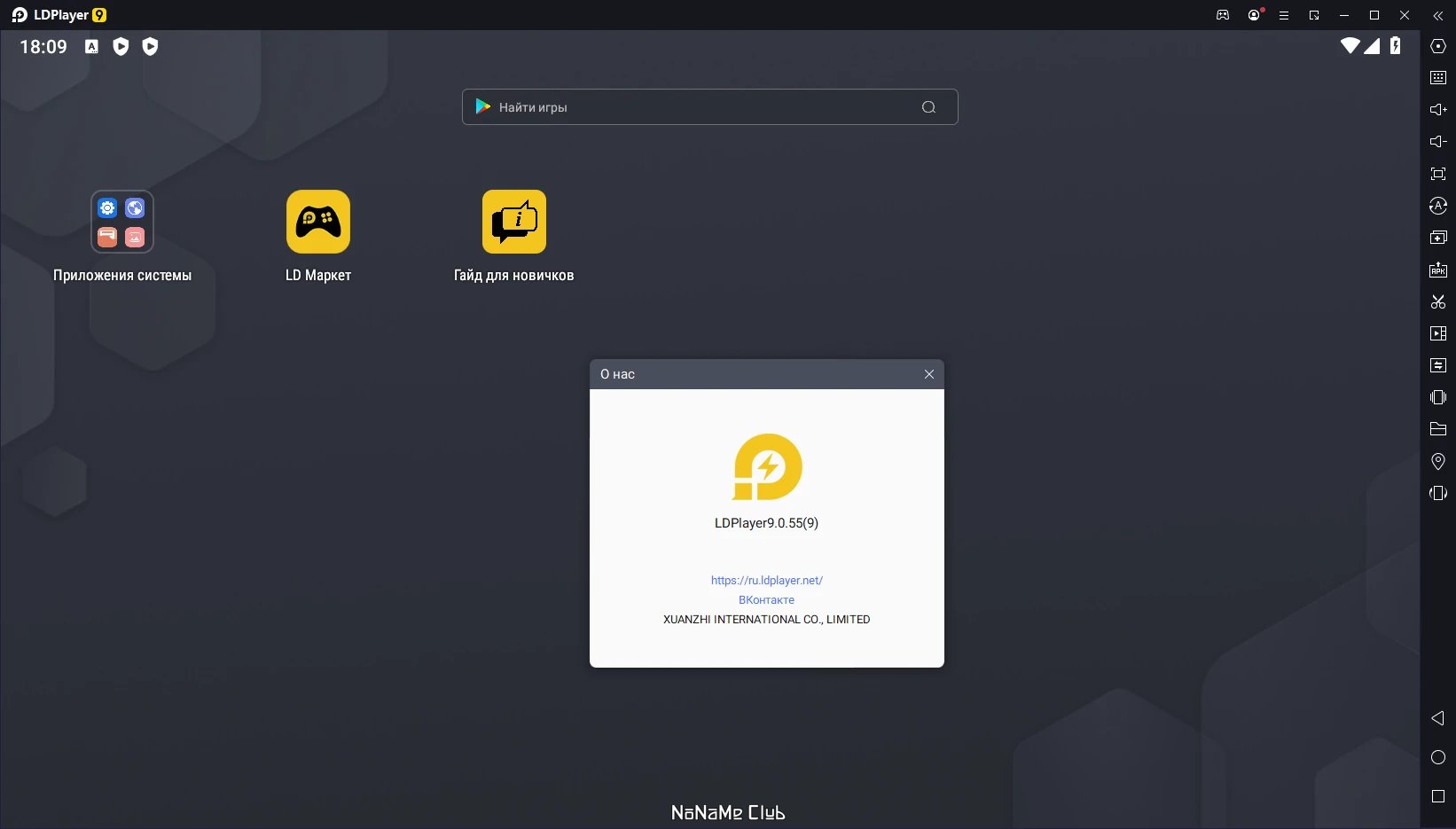Click the "О нас" dialog title
Image resolution: width=1456 pixels, height=829 pixels.
[617, 374]
